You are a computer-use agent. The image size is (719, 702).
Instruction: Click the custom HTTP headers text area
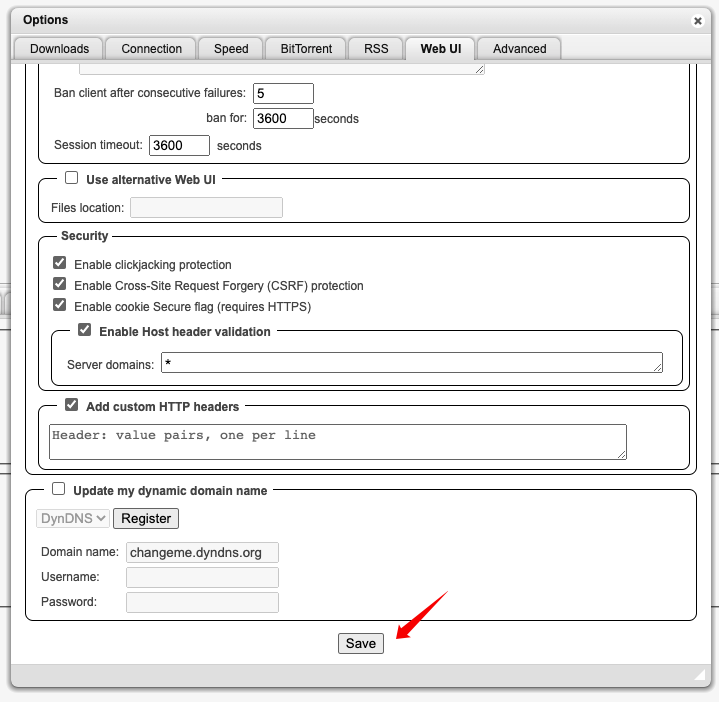point(338,442)
